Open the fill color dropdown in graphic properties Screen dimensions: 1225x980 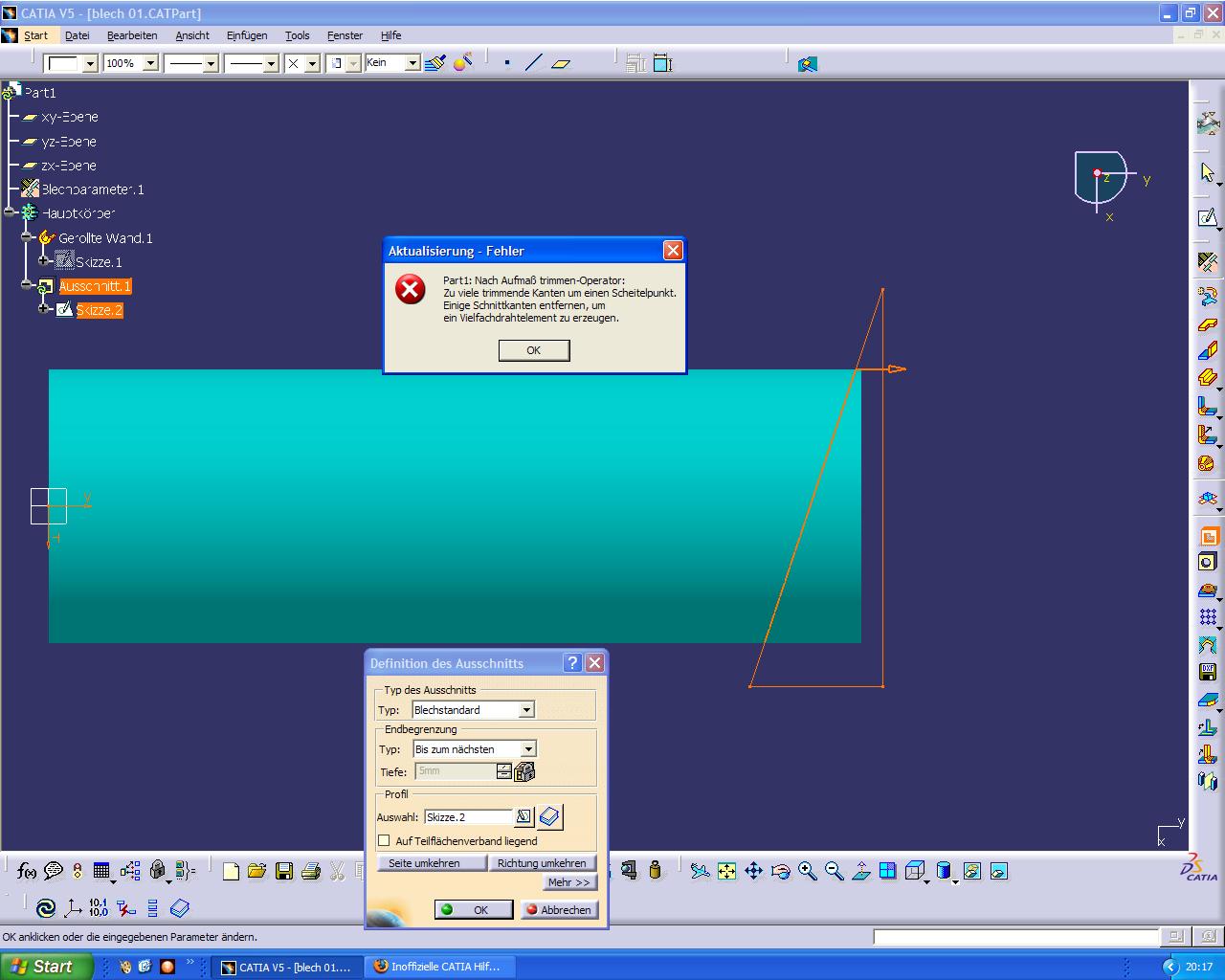(91, 63)
